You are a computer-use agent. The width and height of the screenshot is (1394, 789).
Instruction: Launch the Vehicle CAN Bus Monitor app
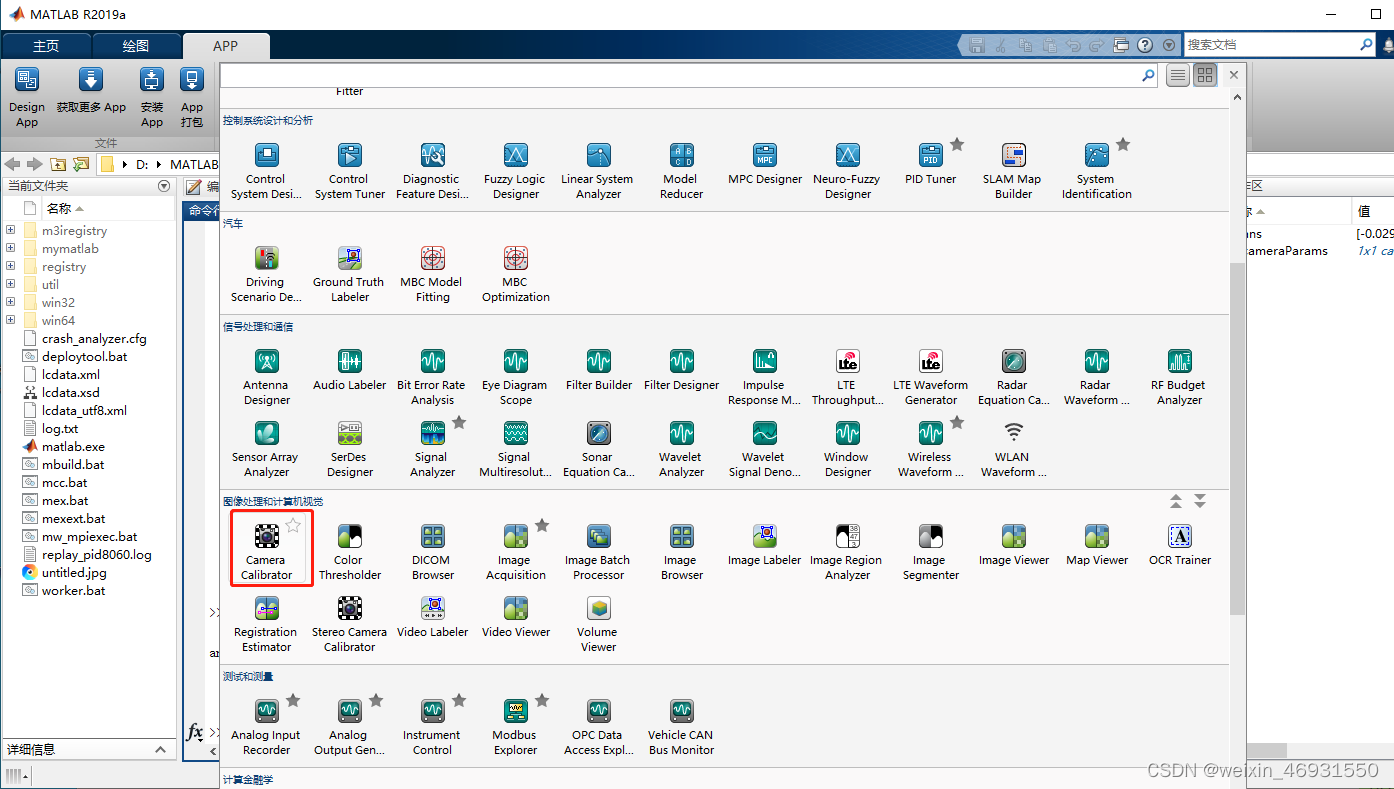(682, 727)
